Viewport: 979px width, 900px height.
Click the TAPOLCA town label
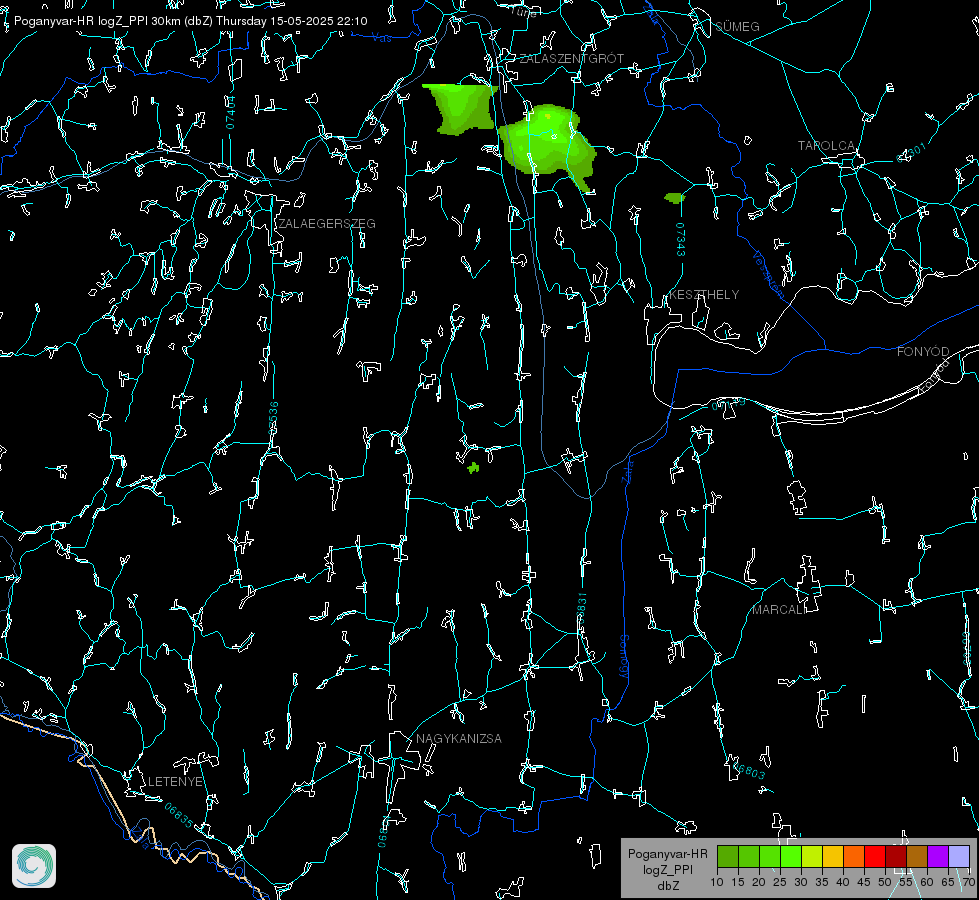826,146
